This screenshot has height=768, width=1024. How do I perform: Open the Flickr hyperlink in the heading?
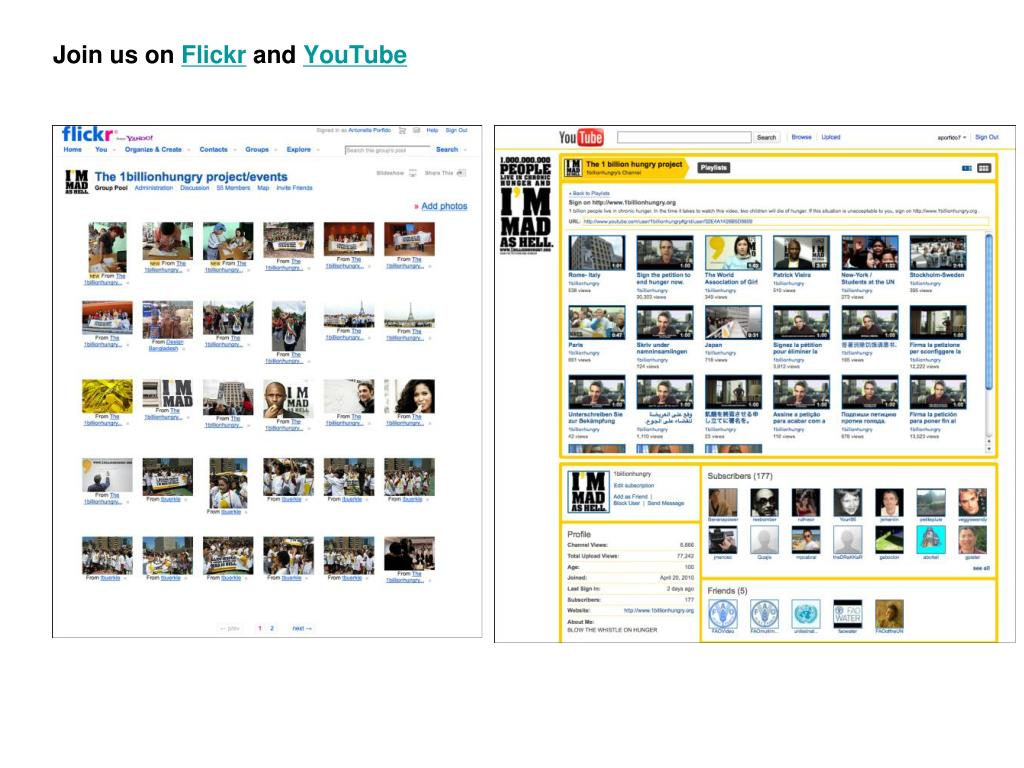(x=214, y=55)
